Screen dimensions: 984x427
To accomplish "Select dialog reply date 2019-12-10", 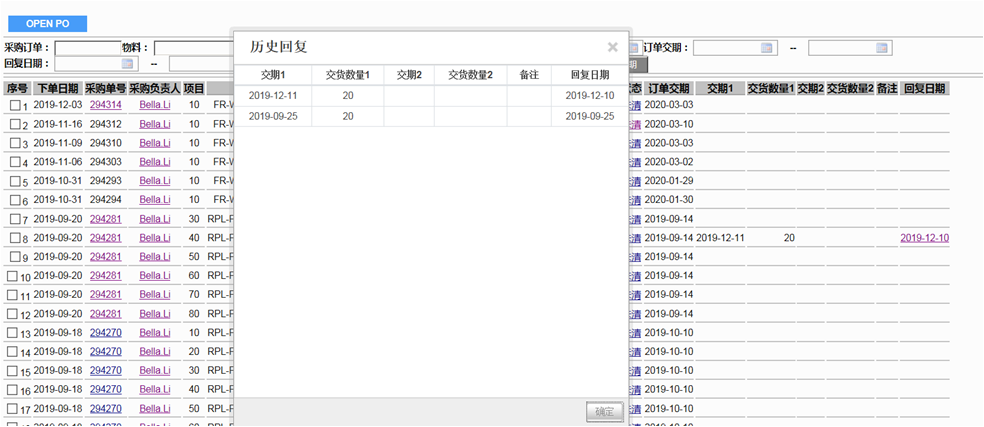I will click(x=590, y=96).
